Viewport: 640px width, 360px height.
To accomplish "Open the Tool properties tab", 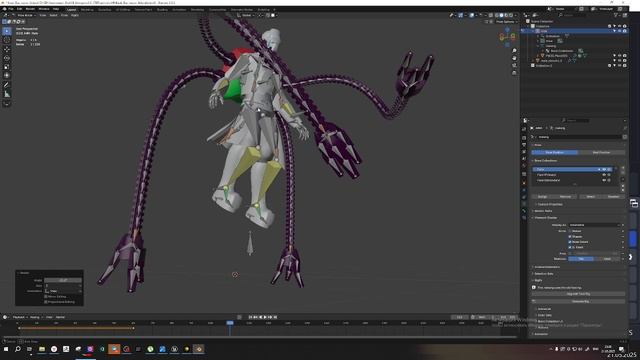I will point(524,129).
